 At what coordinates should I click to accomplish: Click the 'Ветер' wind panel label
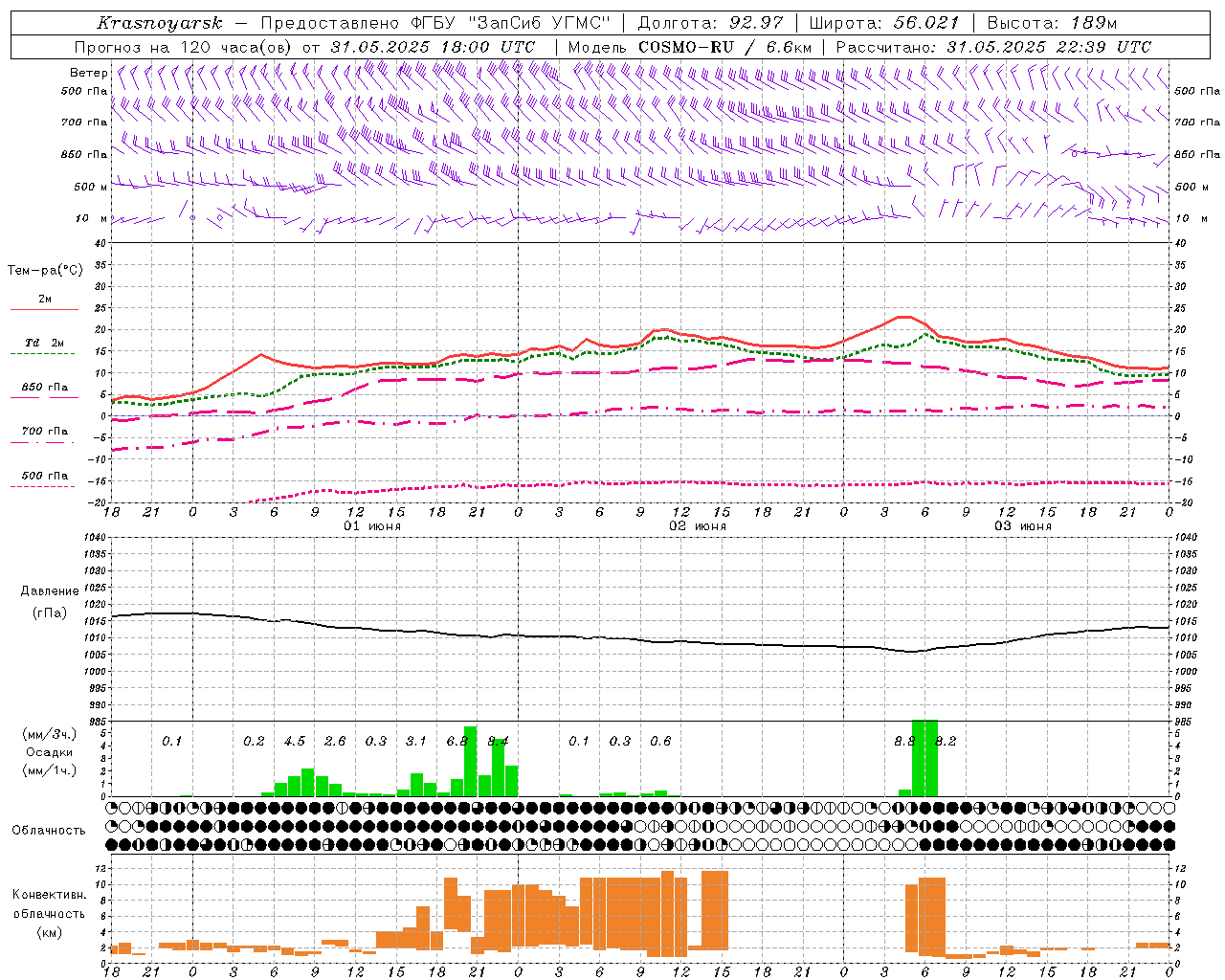[88, 73]
